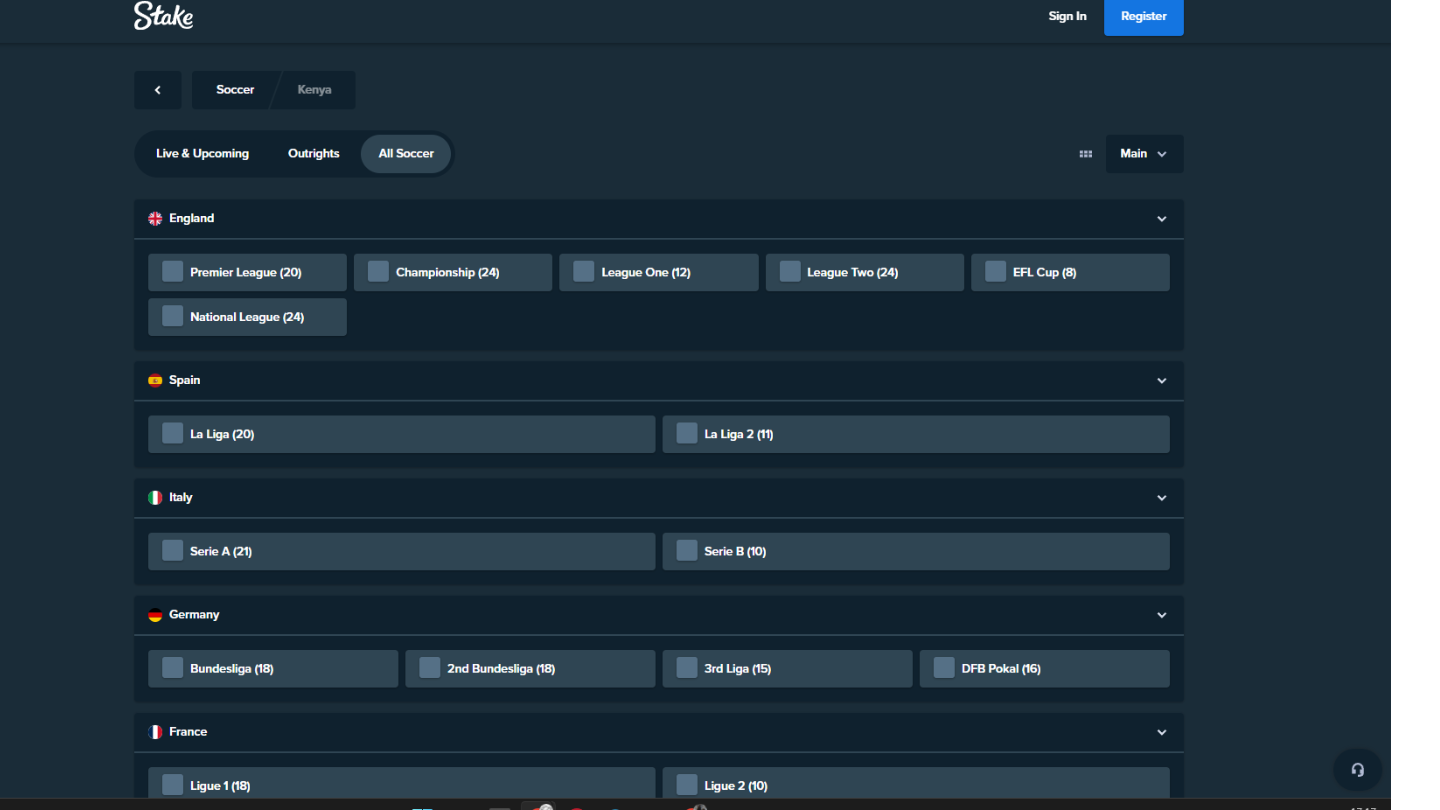Switch to the Outrights tab

(314, 154)
